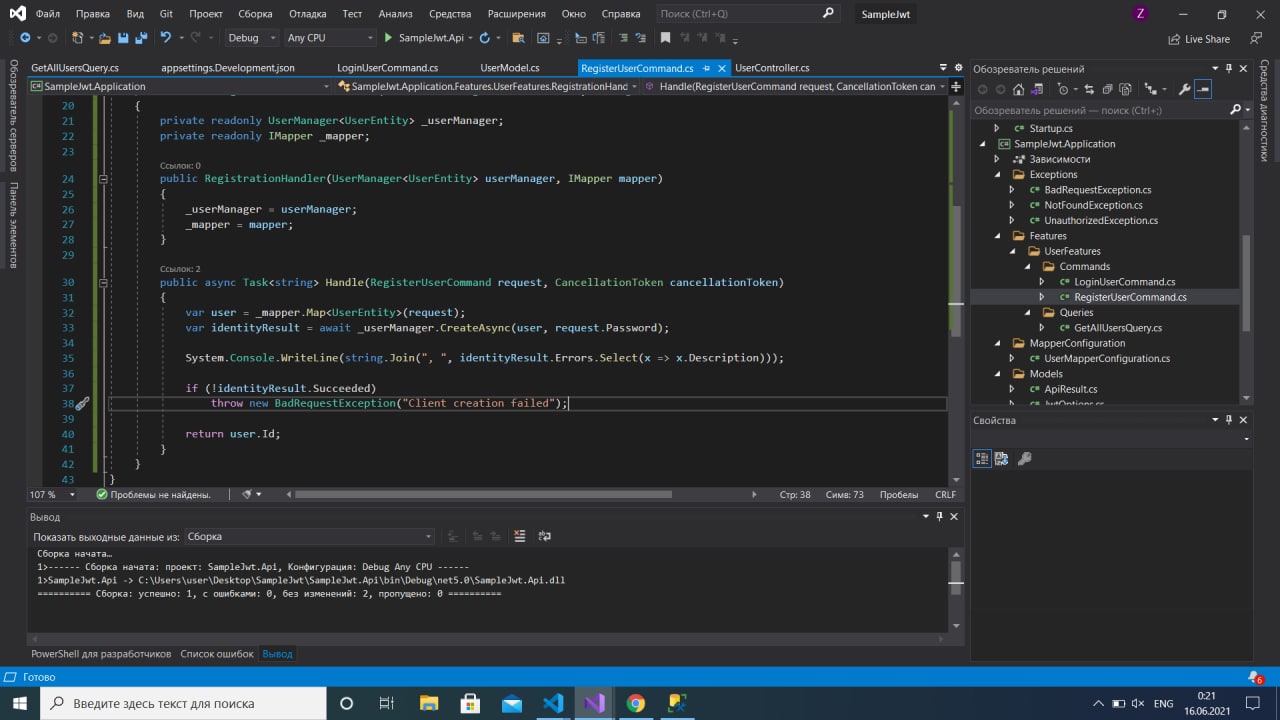Click the Undo arrow icon
The width and height of the screenshot is (1280, 720).
click(165, 38)
